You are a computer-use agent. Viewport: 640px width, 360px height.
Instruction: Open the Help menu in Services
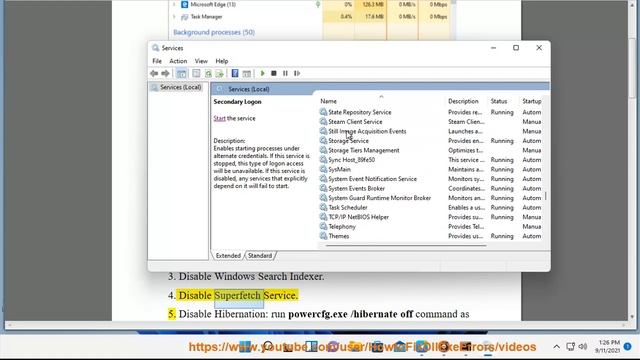[222, 61]
